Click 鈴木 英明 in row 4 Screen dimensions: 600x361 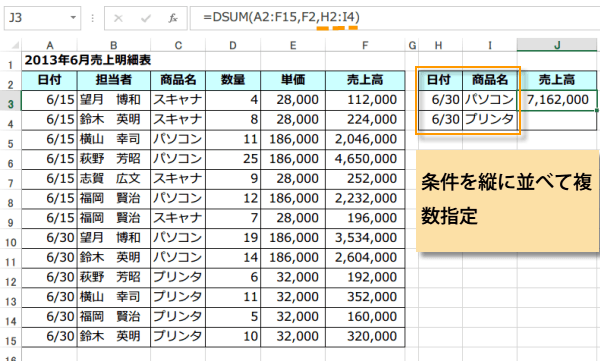114,120
